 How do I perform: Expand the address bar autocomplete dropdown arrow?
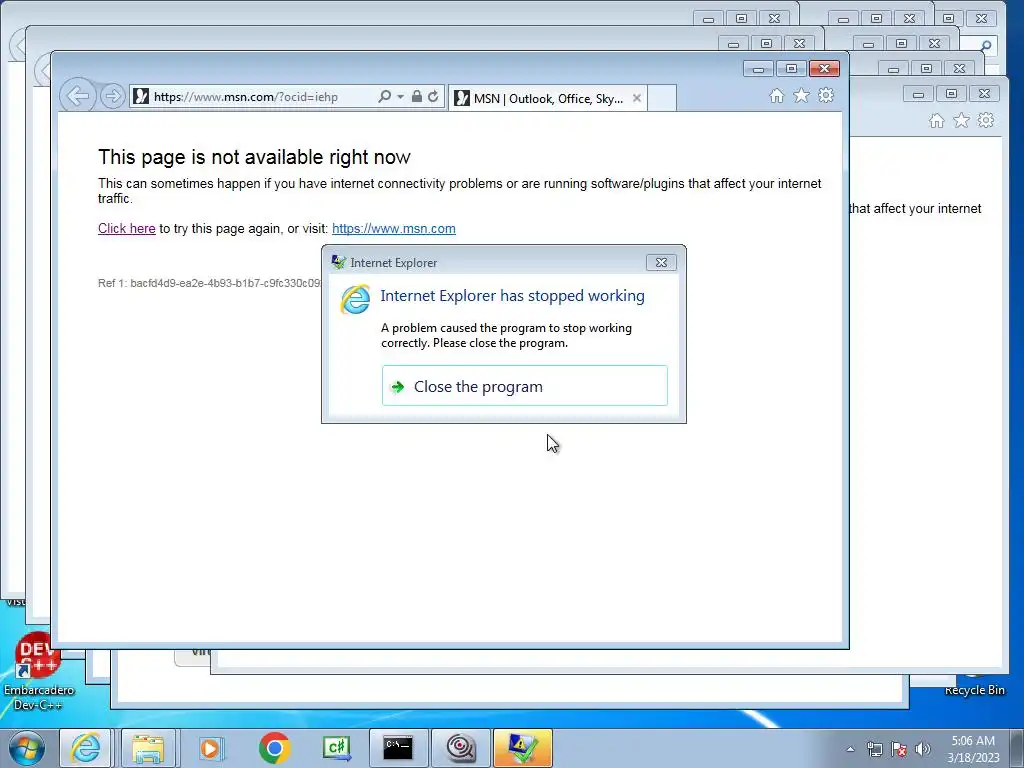coord(400,97)
